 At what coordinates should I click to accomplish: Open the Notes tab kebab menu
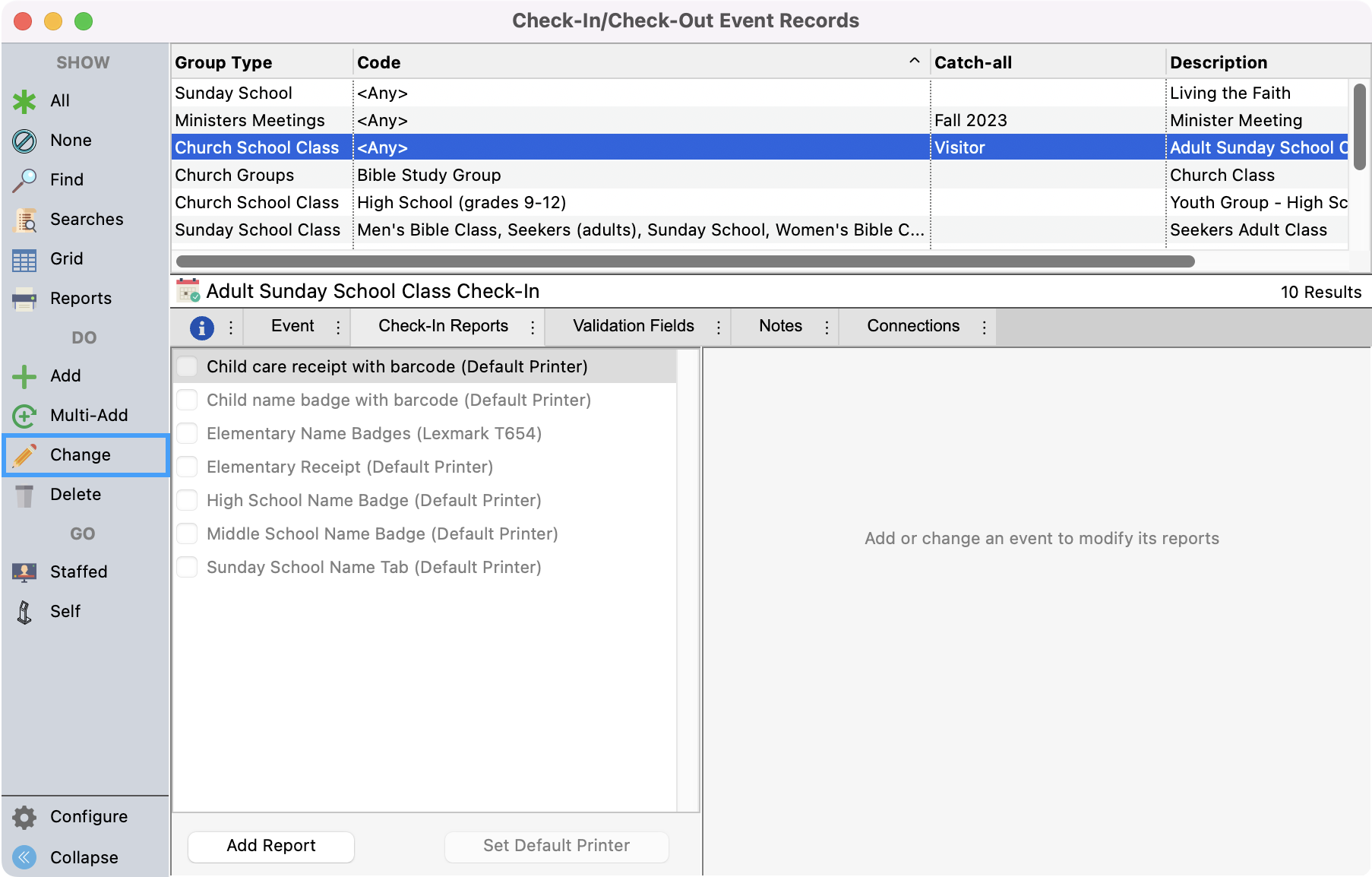[x=827, y=326]
